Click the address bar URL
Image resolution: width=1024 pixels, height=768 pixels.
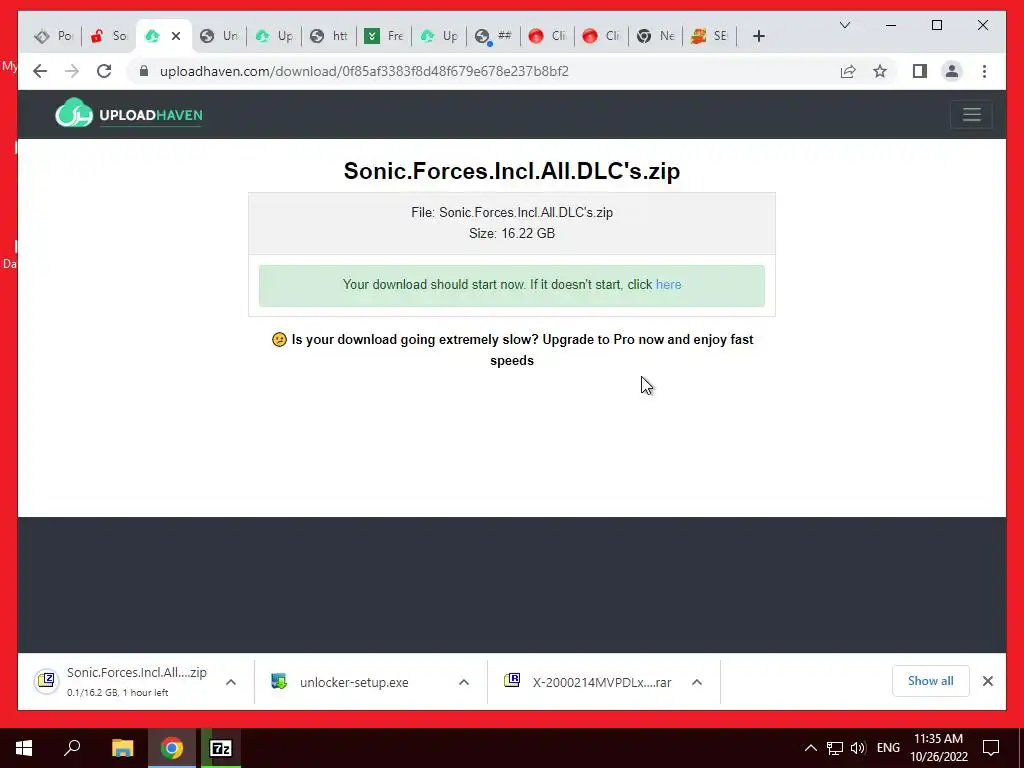(x=364, y=71)
